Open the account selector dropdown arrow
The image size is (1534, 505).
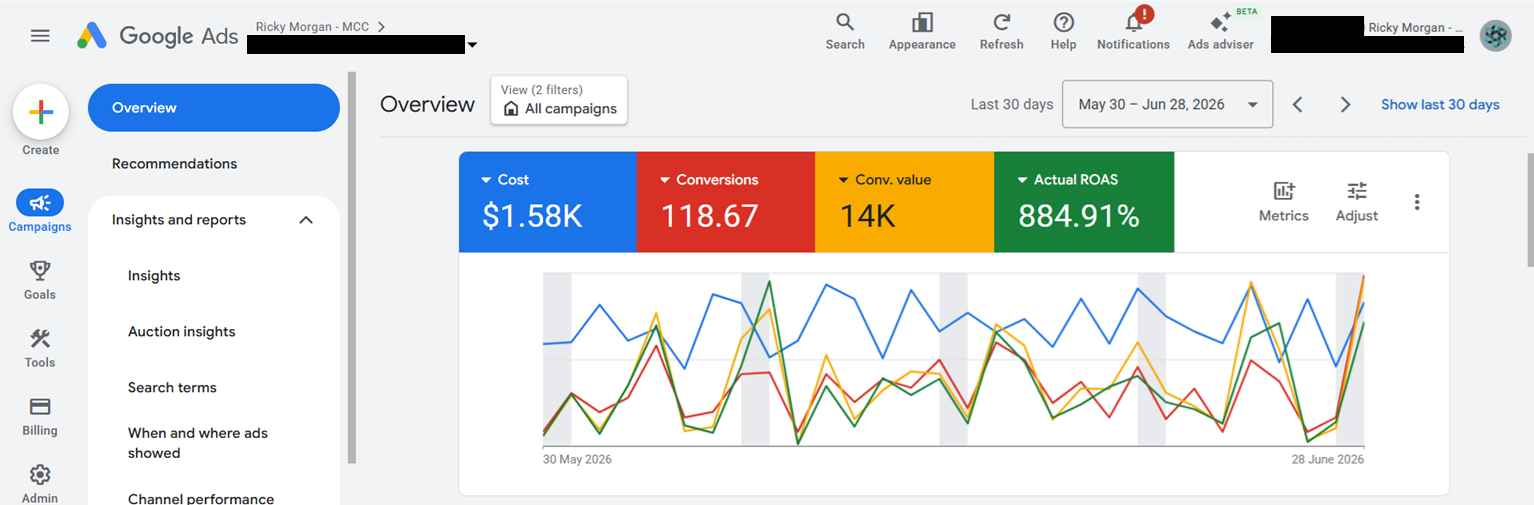(472, 45)
